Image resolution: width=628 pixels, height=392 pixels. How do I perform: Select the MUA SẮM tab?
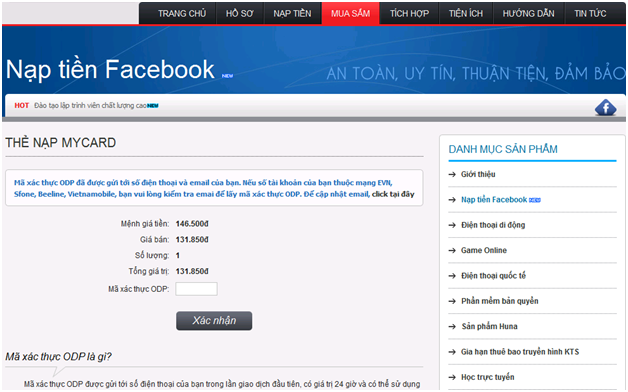[350, 14]
